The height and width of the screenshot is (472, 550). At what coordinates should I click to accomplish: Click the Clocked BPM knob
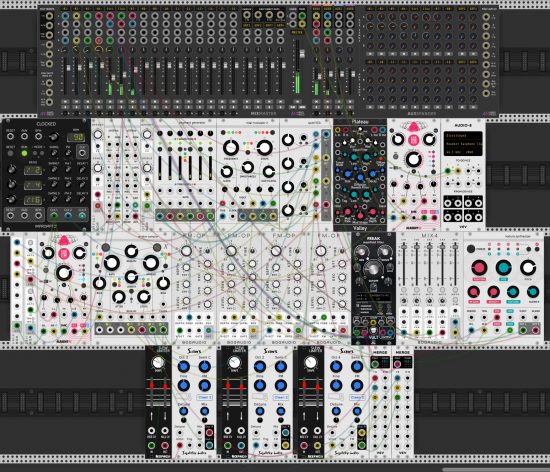pyautogui.click(x=54, y=136)
